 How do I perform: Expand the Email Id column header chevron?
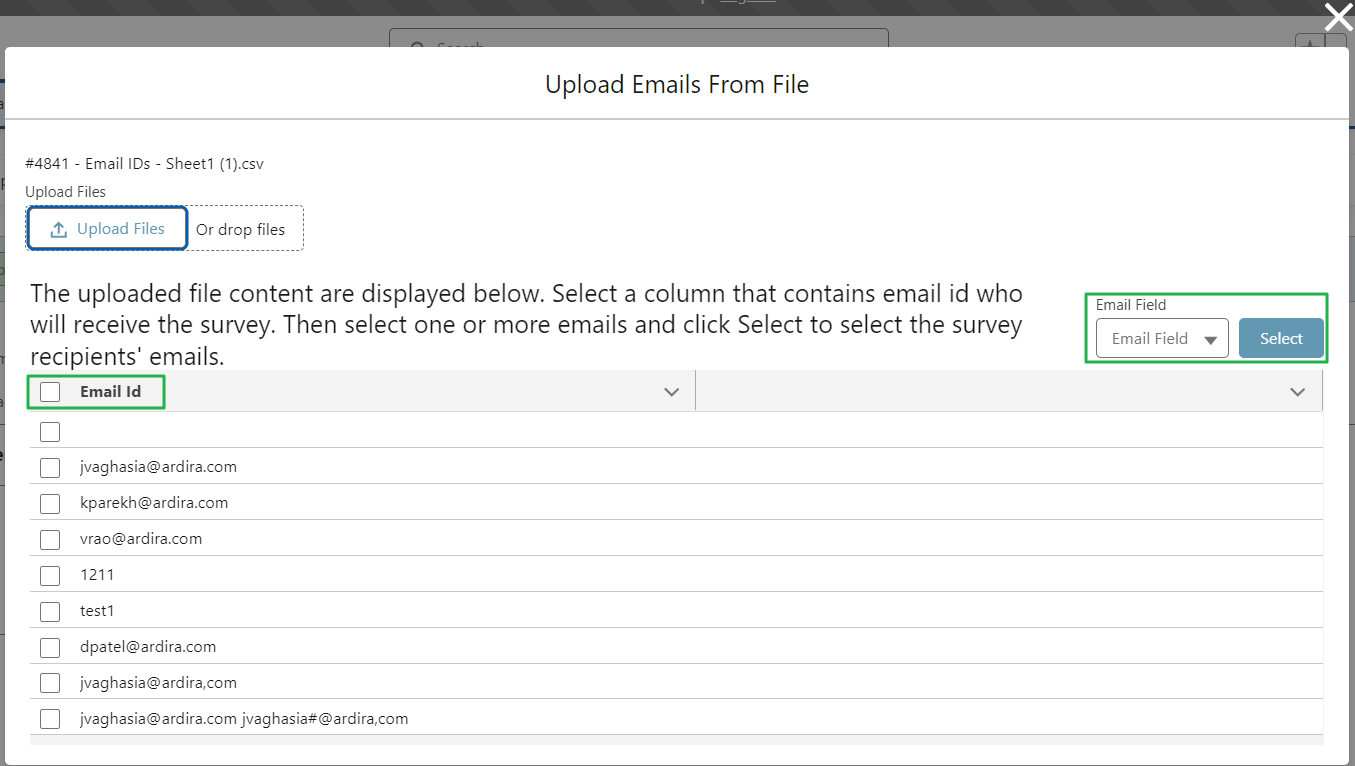point(671,392)
